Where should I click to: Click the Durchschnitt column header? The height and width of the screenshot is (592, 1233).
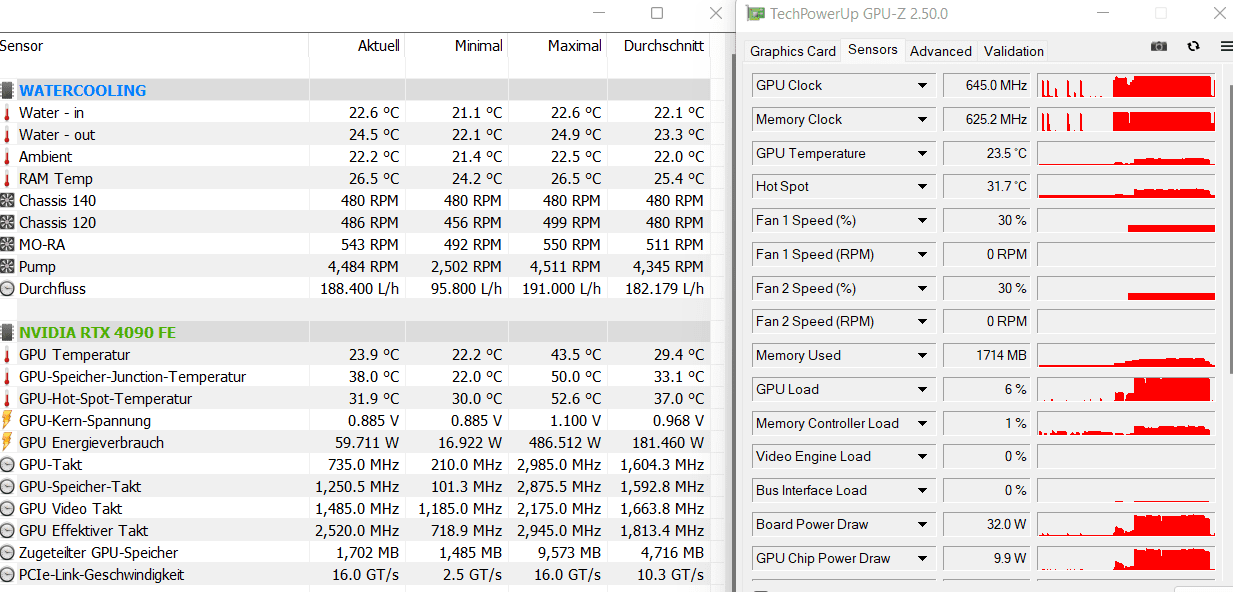tap(663, 46)
